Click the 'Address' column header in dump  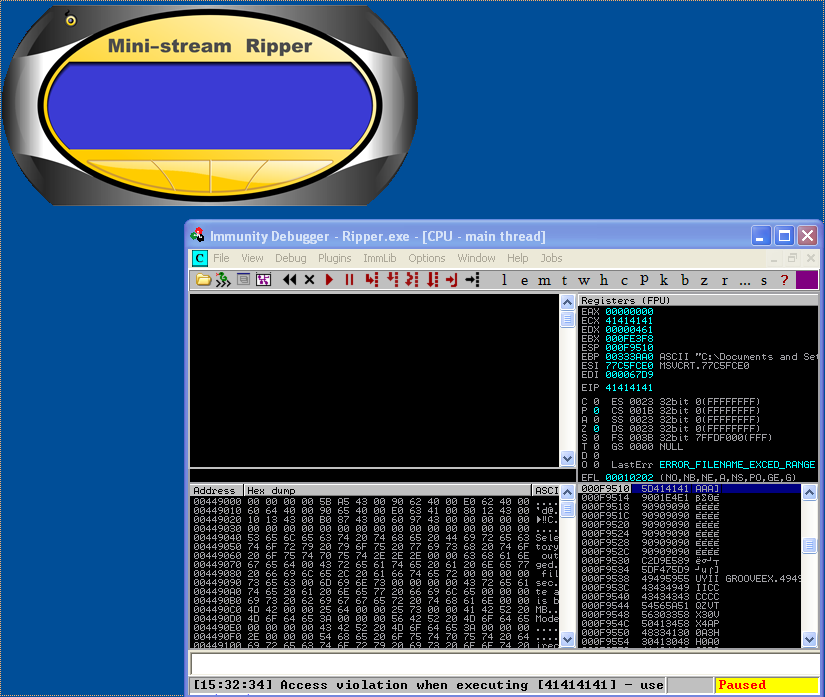coord(216,490)
